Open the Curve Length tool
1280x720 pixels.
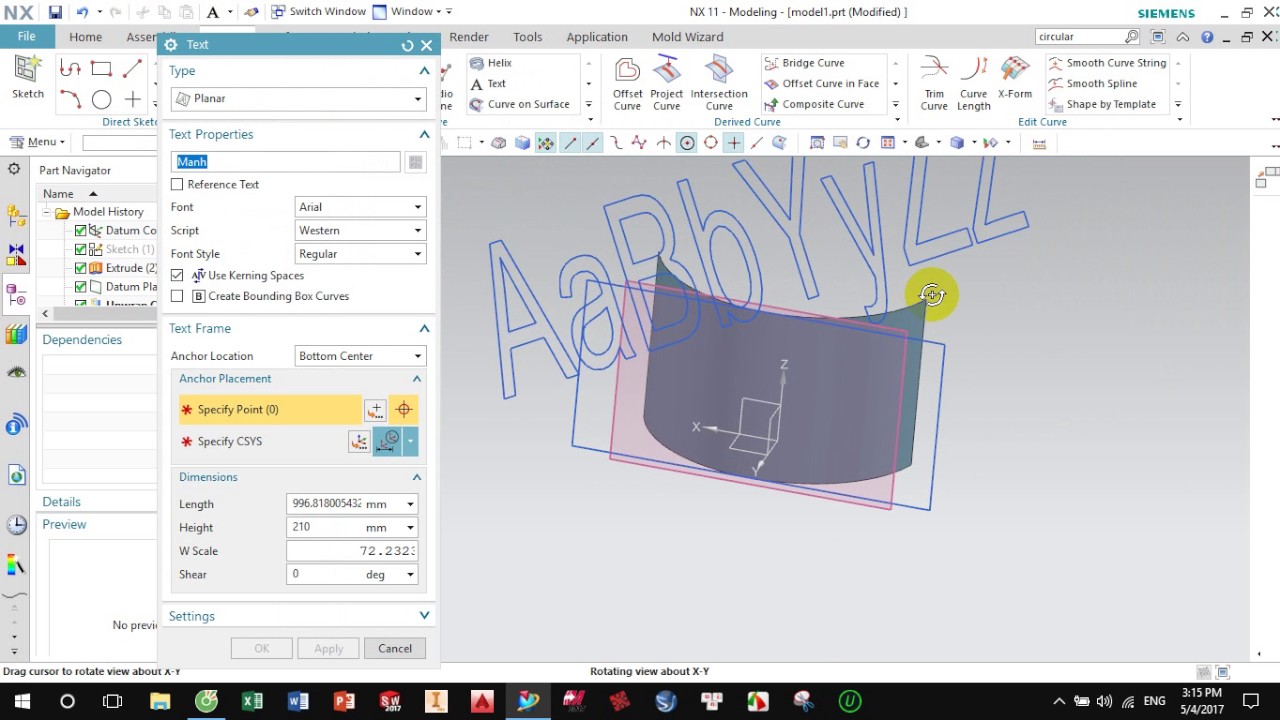pos(973,83)
